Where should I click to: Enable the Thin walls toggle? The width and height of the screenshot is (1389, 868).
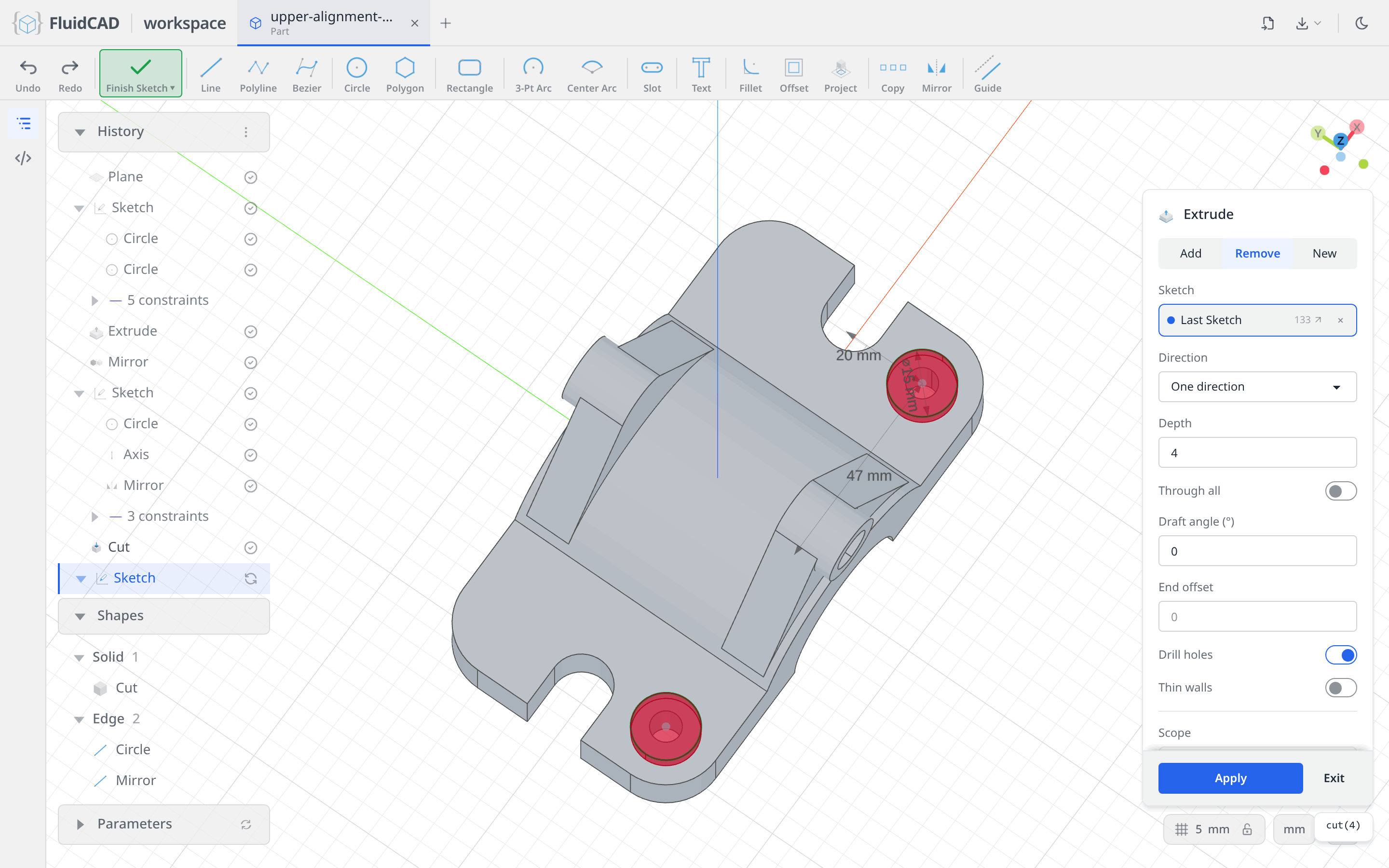click(x=1341, y=688)
